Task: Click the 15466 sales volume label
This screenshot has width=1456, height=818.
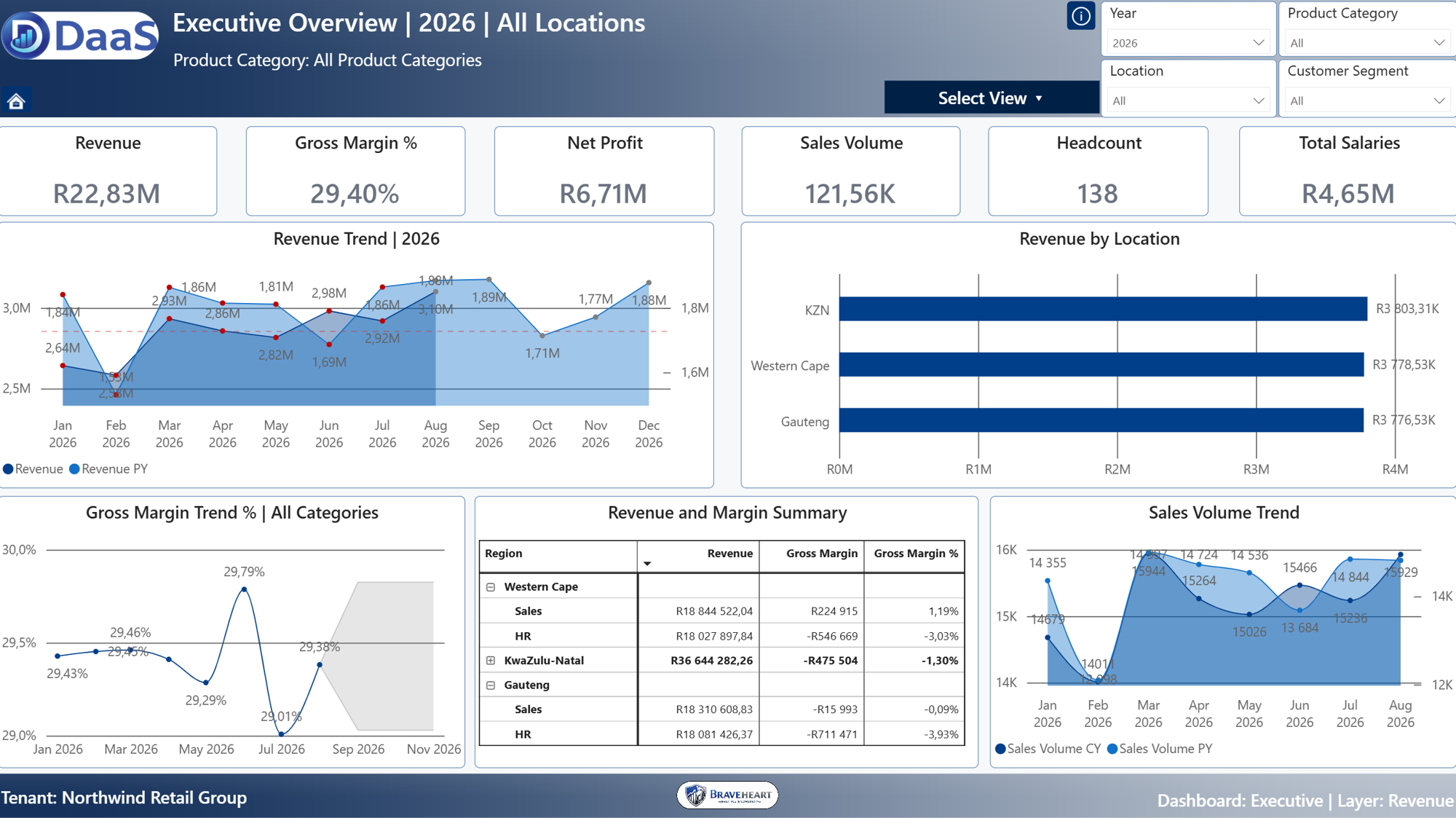Action: coord(1299,567)
